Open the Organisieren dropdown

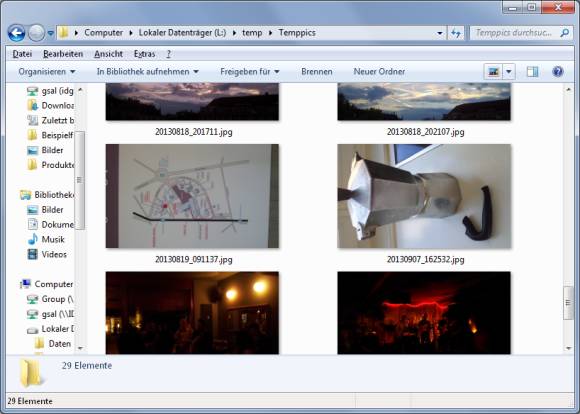[47, 71]
